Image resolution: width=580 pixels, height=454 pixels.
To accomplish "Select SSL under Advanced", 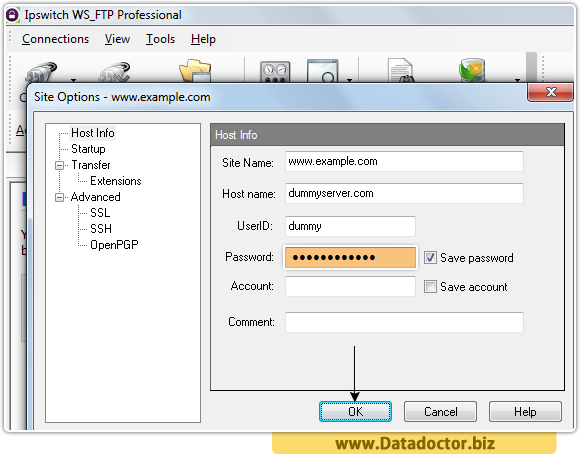I will point(100,213).
